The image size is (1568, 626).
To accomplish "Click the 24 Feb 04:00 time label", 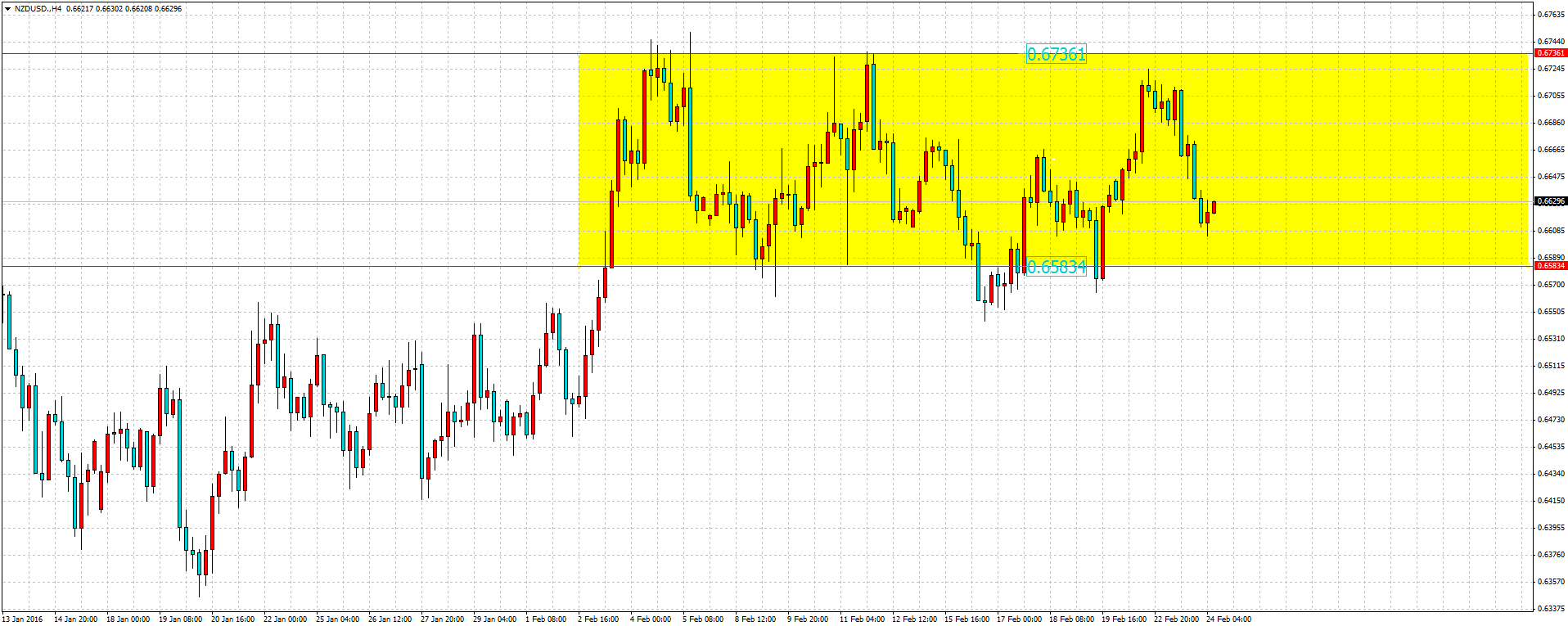I will coord(1228,619).
